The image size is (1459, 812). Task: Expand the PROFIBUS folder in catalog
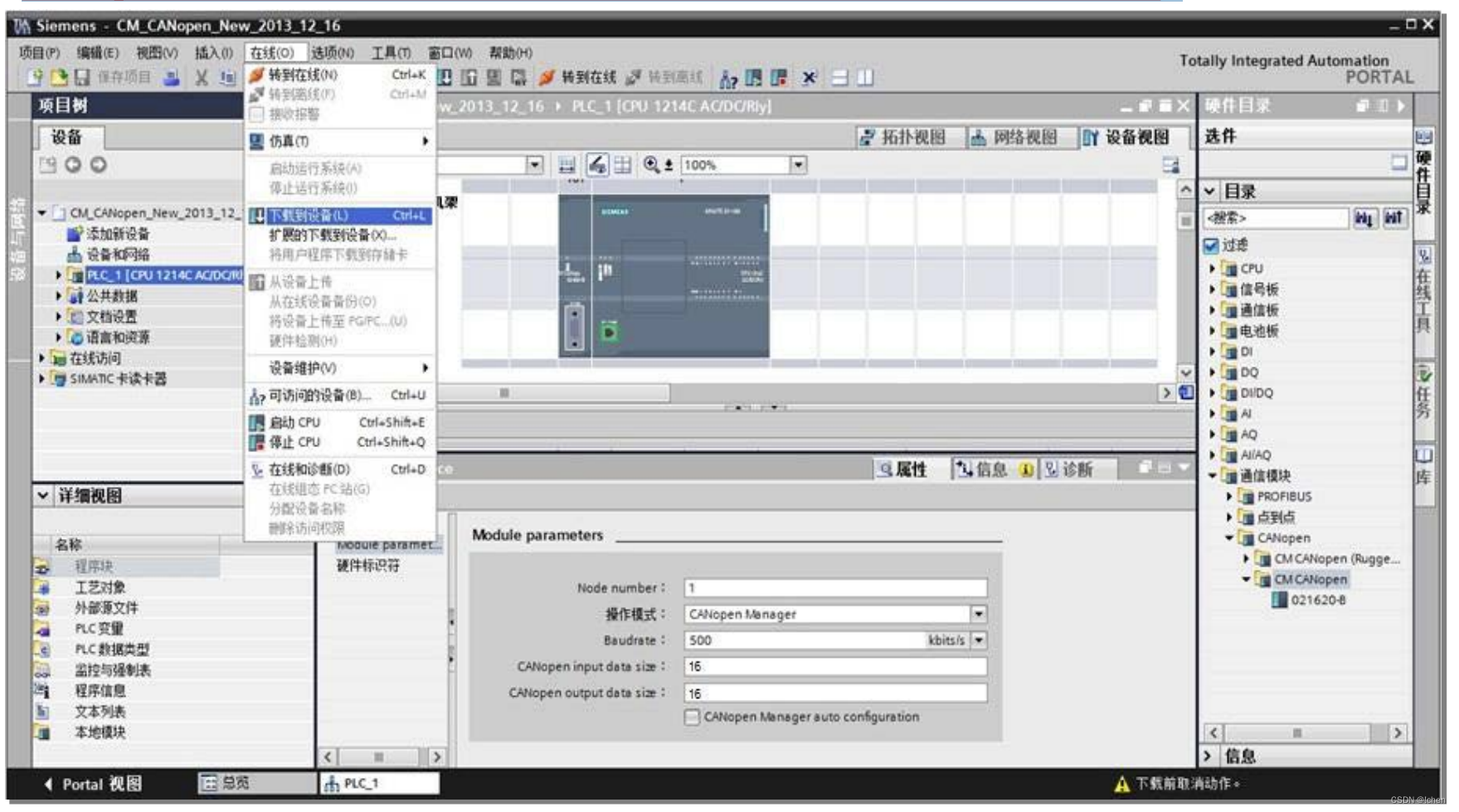pyautogui.click(x=1229, y=497)
